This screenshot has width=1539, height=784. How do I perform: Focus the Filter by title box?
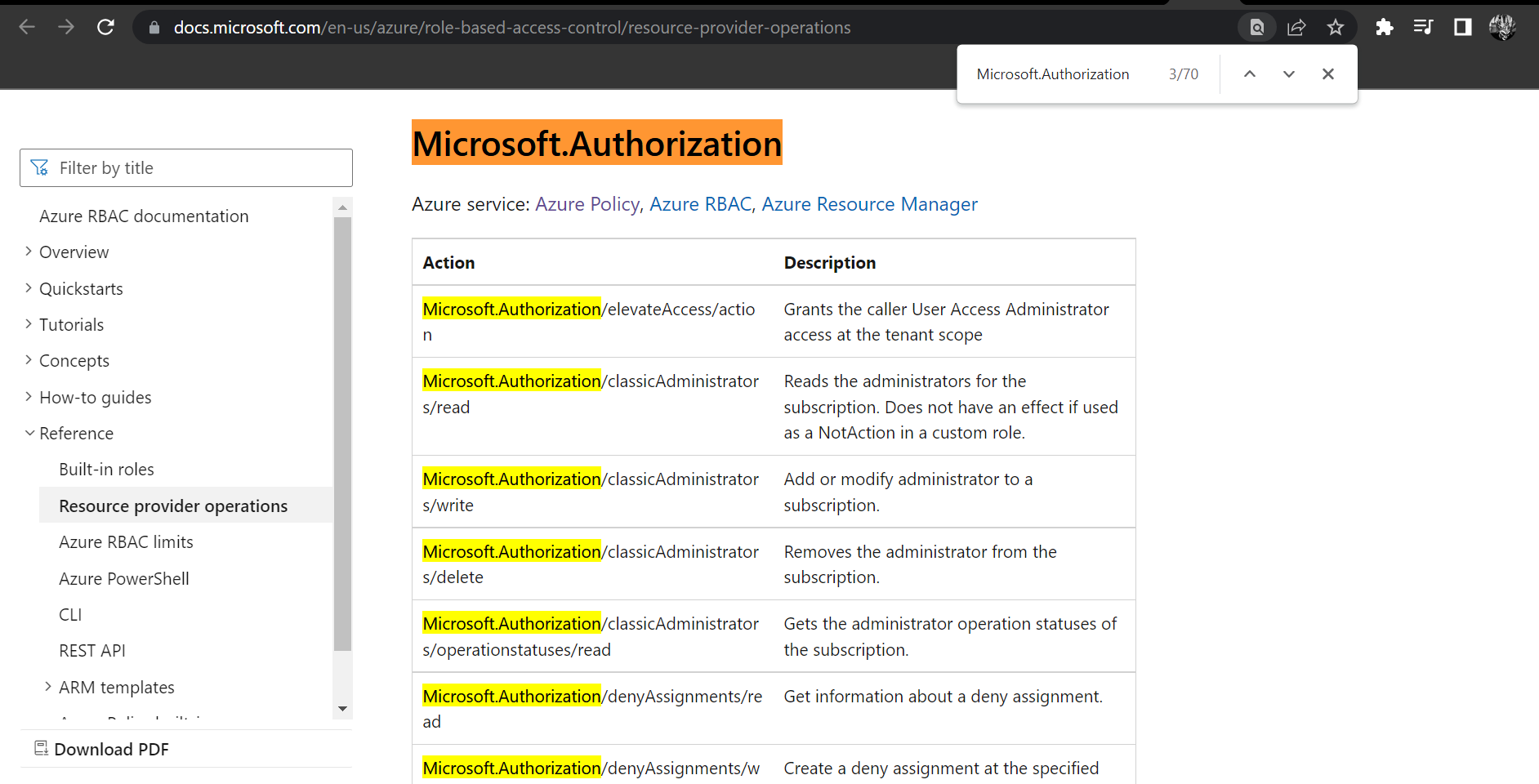point(186,167)
